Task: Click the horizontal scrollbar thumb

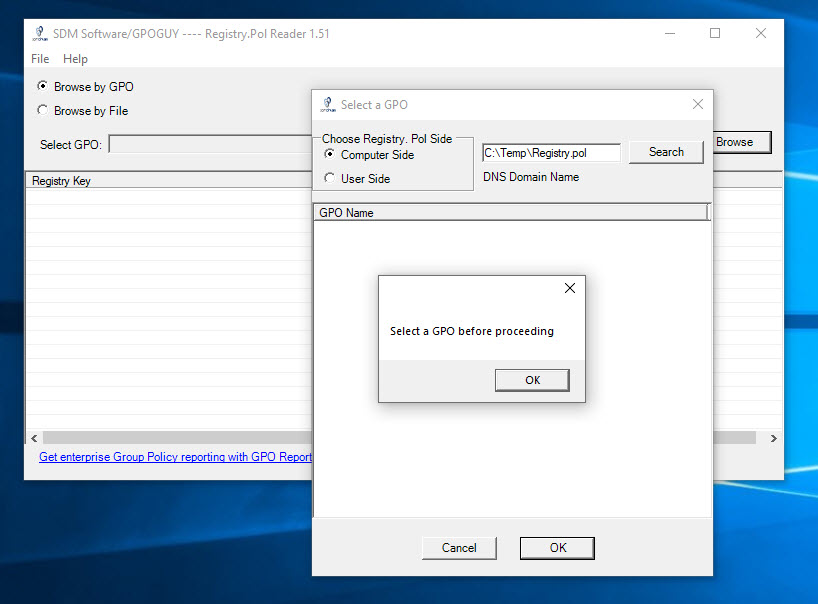Action: [177, 438]
